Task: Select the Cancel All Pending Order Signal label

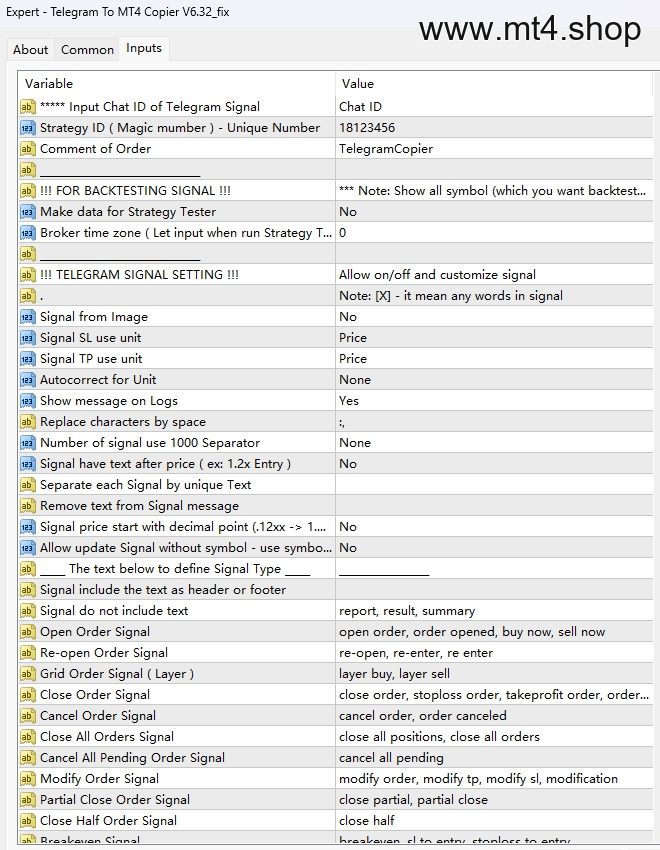Action: tap(132, 758)
